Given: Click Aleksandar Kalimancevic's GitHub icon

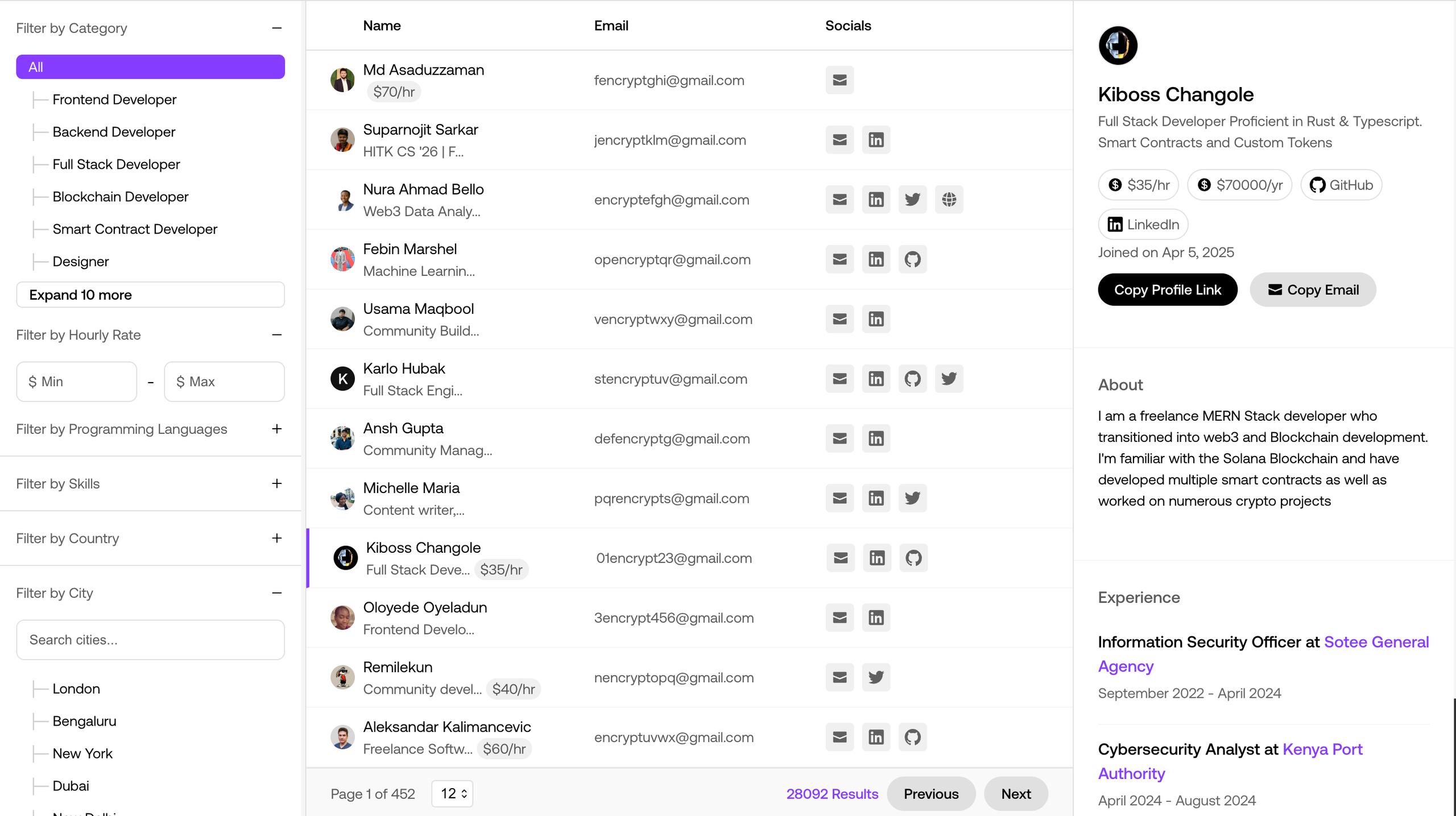Looking at the screenshot, I should [x=912, y=737].
